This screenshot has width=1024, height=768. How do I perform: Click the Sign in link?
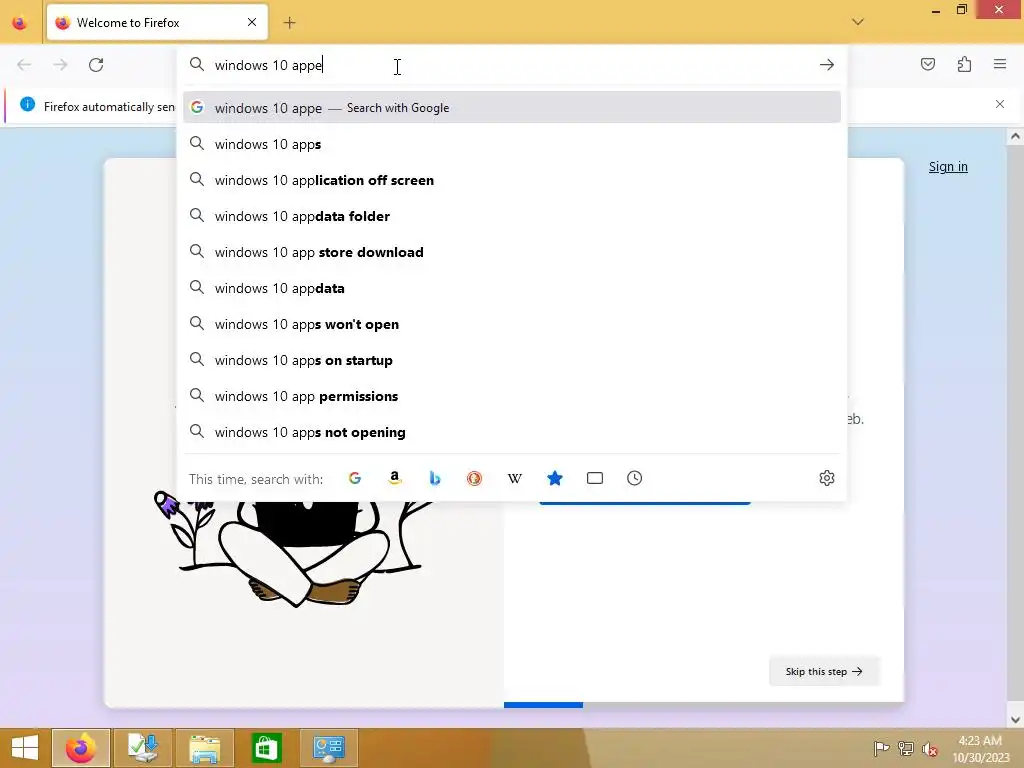point(948,167)
